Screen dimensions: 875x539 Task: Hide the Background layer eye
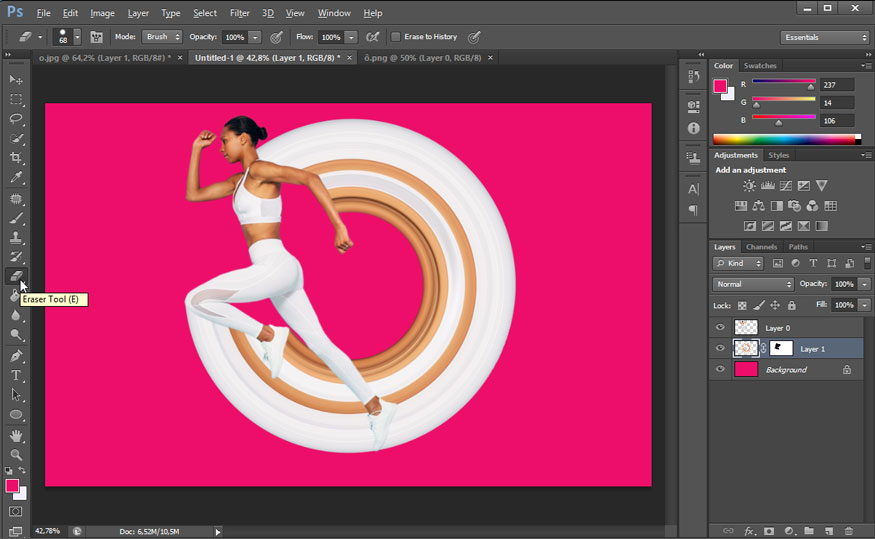coord(720,369)
